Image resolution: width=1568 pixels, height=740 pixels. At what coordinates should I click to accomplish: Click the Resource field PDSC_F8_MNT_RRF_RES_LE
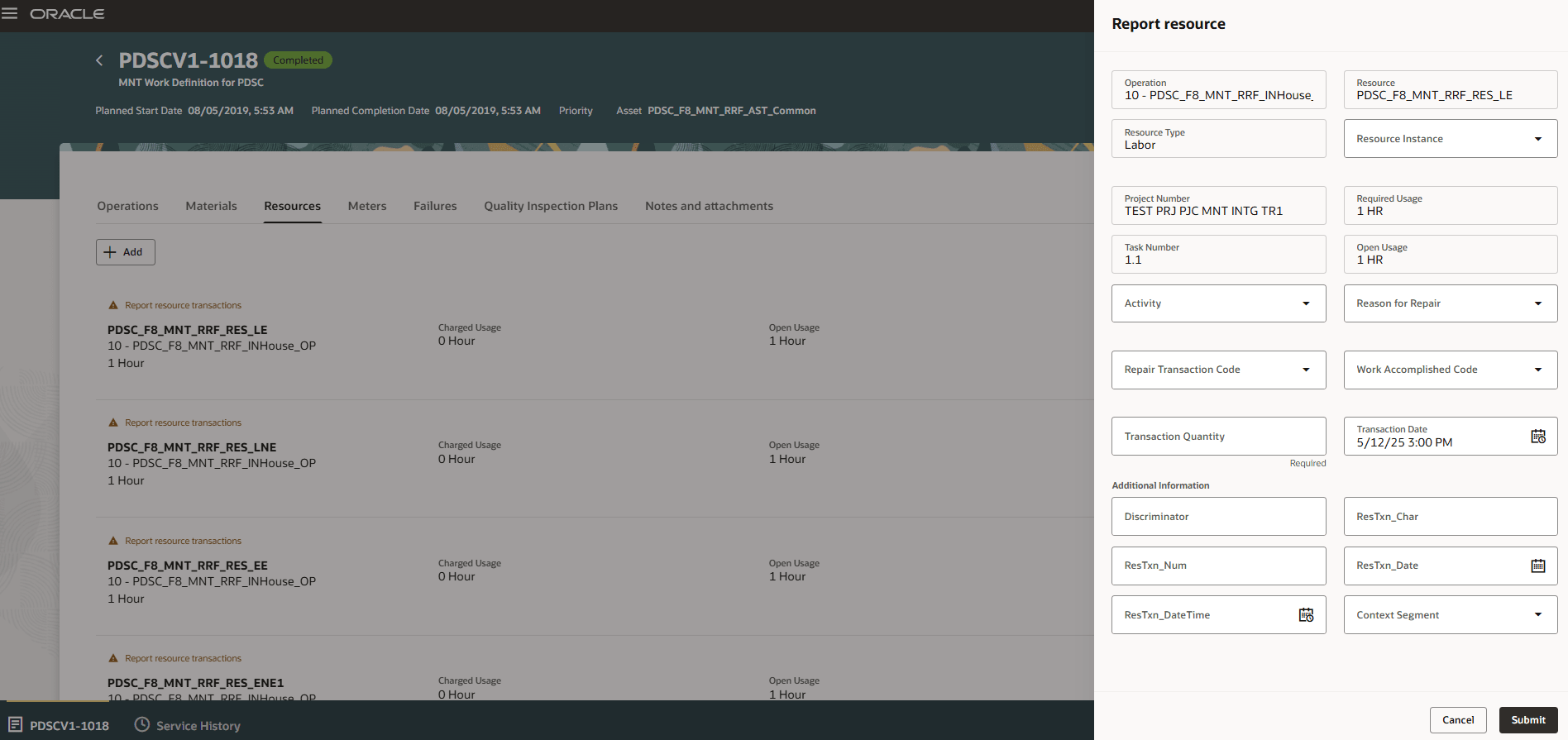1451,89
